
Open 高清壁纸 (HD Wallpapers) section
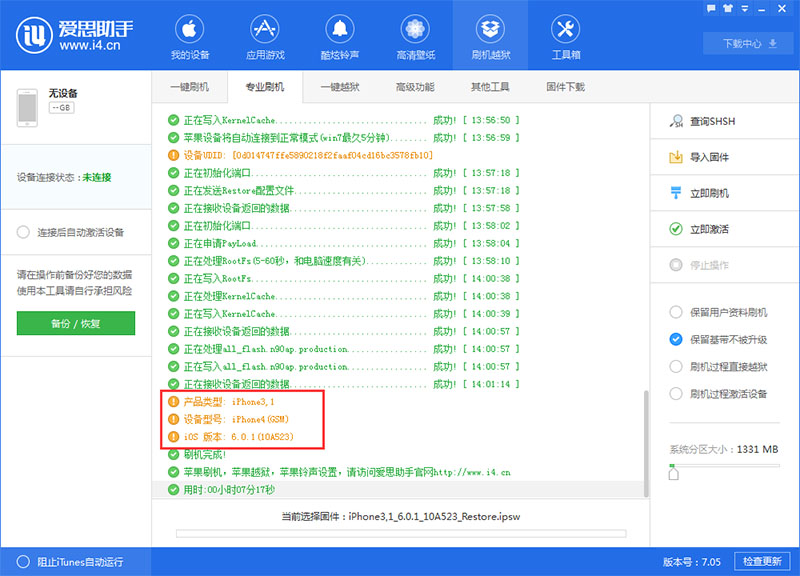click(x=416, y=37)
